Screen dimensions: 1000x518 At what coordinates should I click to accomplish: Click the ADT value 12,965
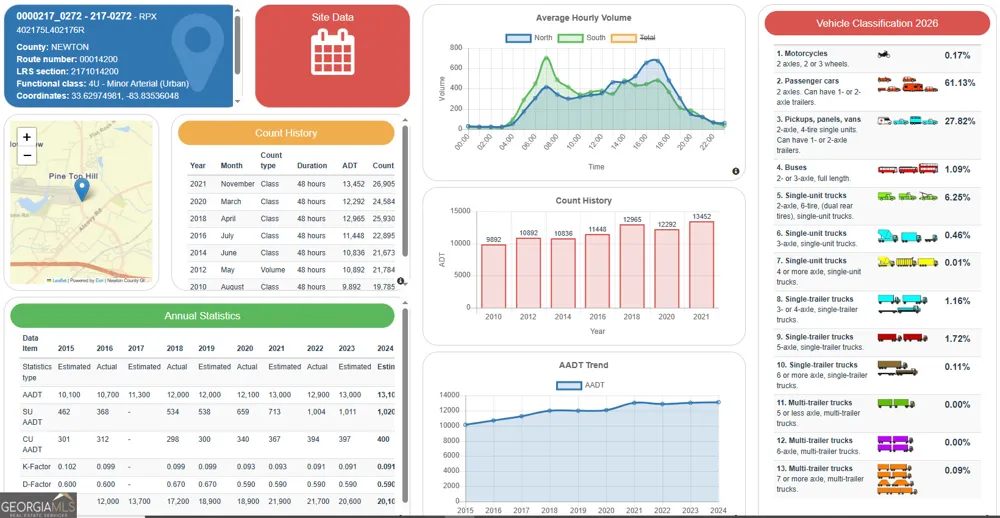(x=353, y=218)
